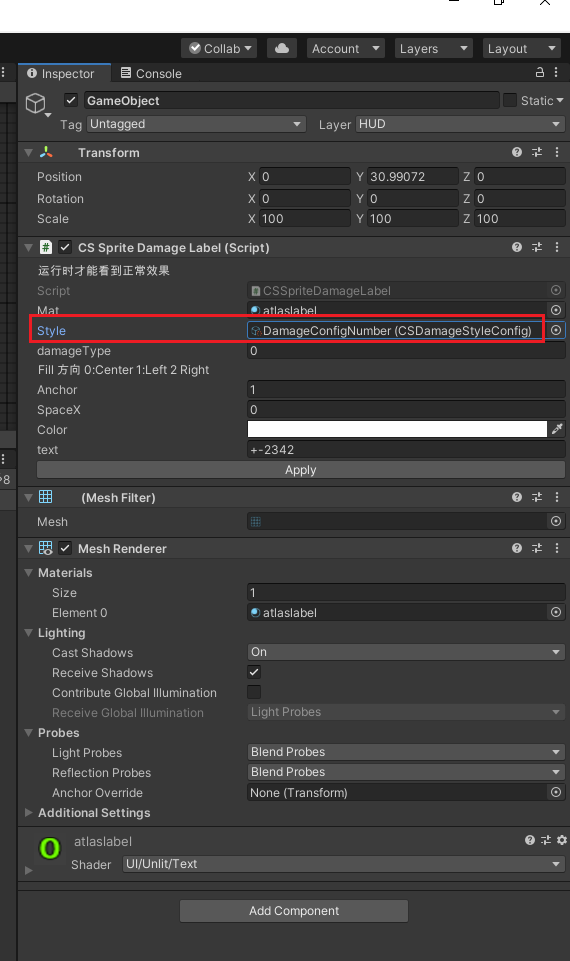Viewport: 570px width, 961px height.
Task: Pick object for Anchor Override
Action: (x=556, y=792)
